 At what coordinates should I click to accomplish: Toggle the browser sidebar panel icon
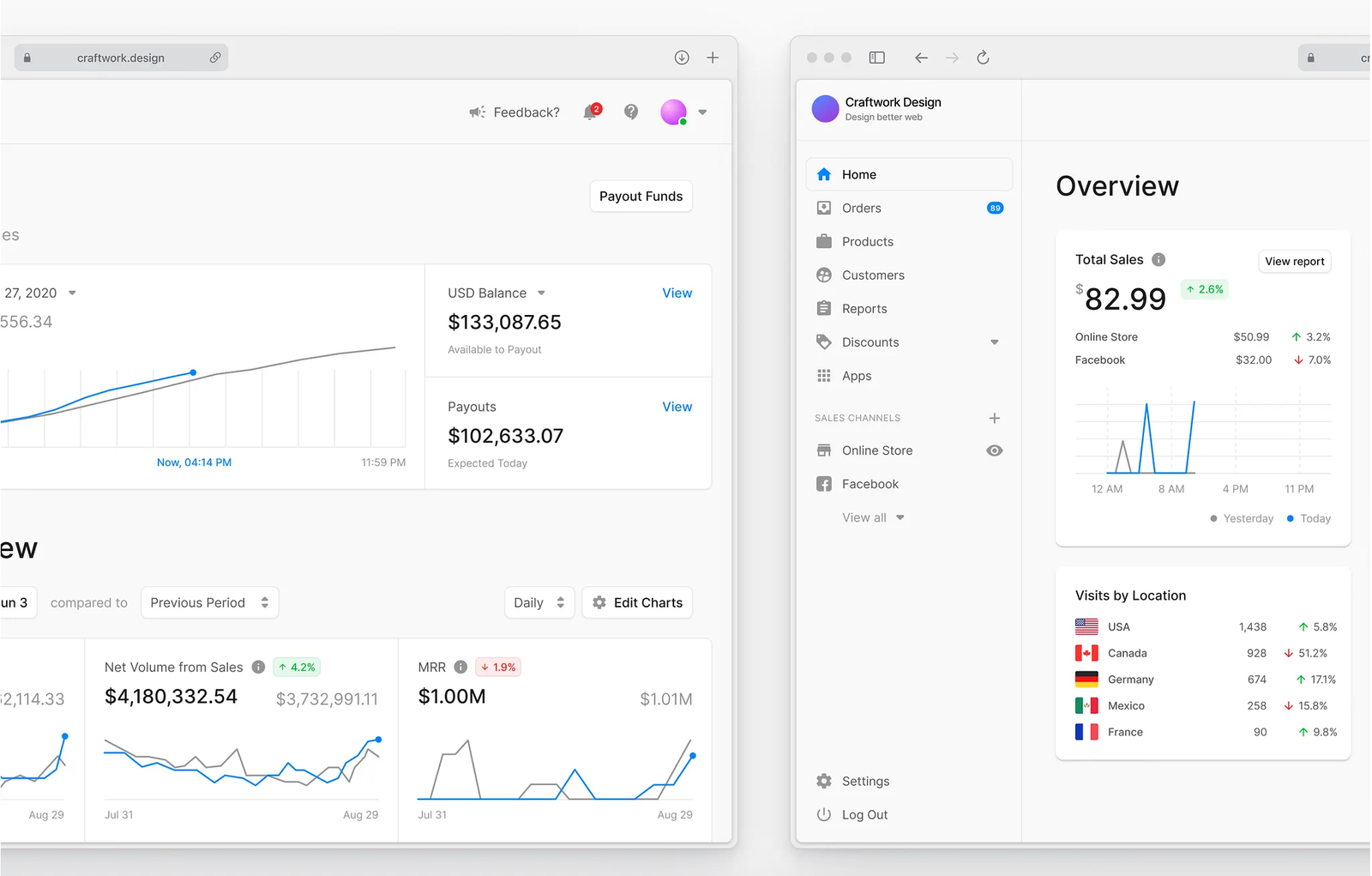(x=876, y=57)
